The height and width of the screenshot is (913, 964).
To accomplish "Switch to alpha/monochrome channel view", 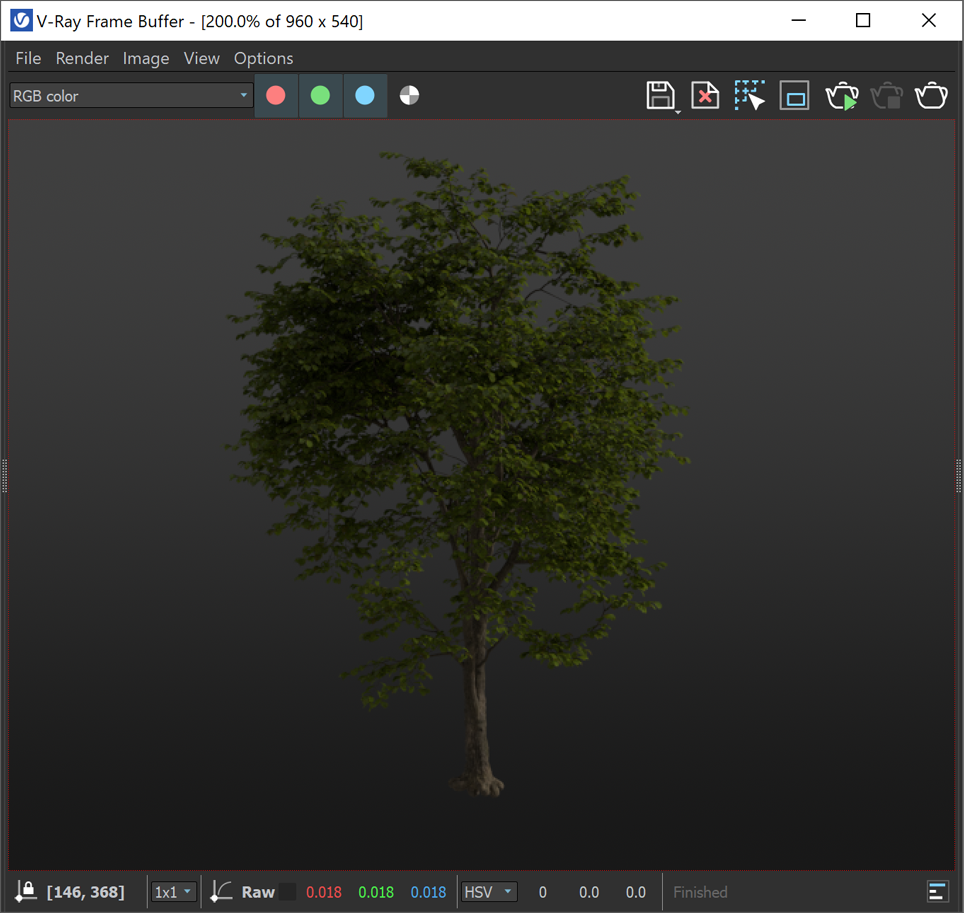I will [x=409, y=95].
